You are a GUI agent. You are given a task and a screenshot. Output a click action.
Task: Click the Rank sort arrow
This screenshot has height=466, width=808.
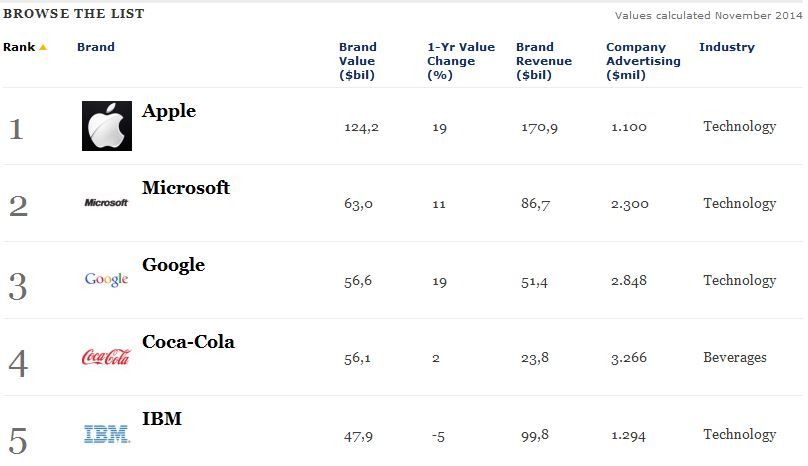[x=43, y=47]
